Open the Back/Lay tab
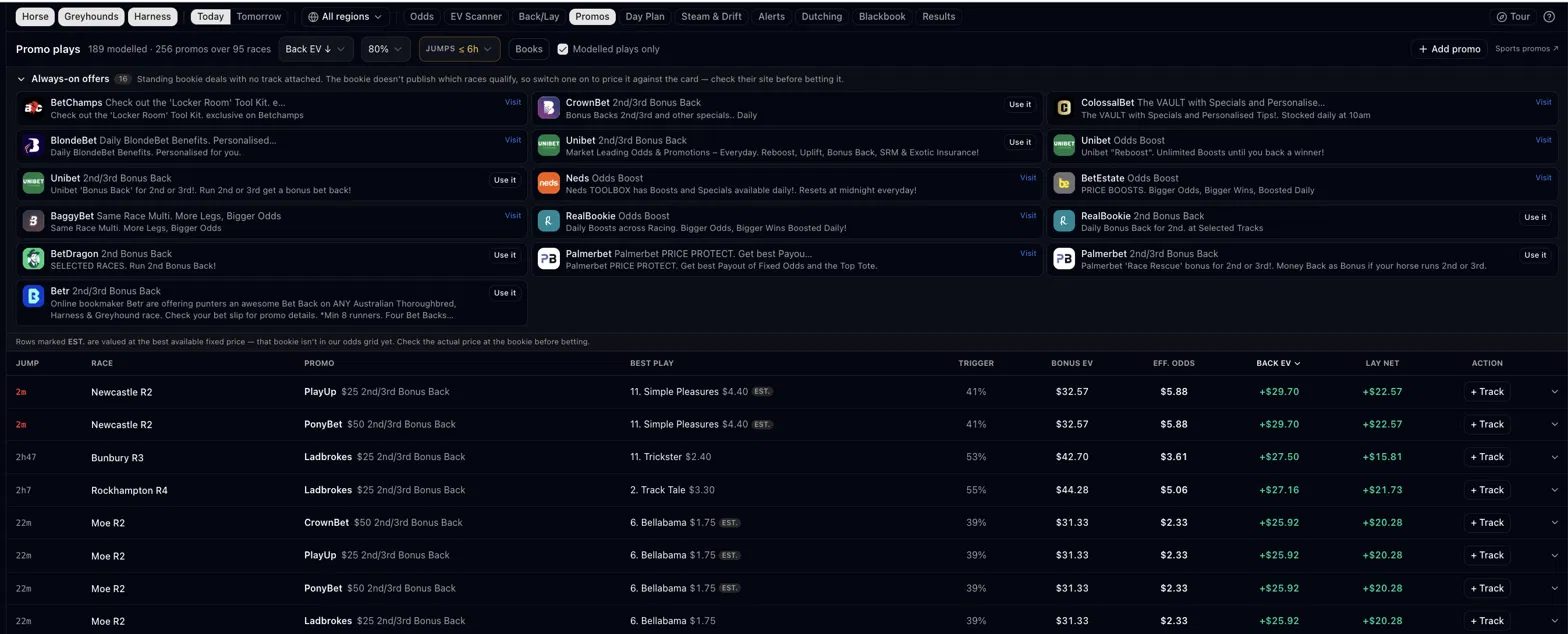 tap(539, 17)
